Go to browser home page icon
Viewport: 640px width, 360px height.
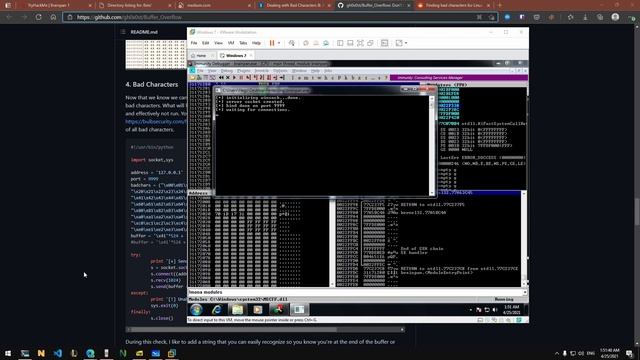click(x=53, y=17)
